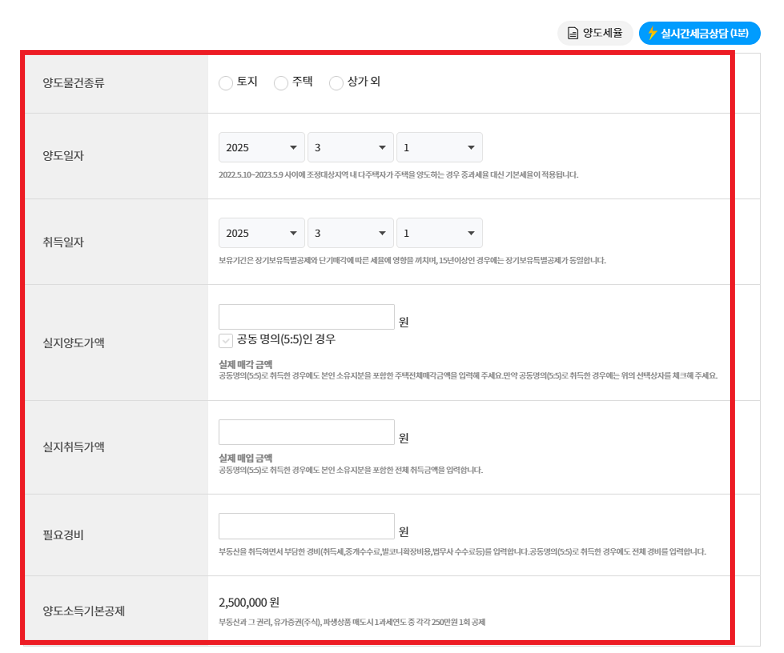Select 상가 외 radio option
Viewport: 784px width, 653px height.
pos(336,82)
